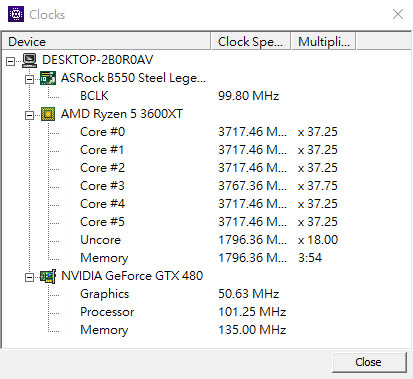The height and width of the screenshot is (379, 413).
Task: Close the Clocks window with X
Action: 398,14
